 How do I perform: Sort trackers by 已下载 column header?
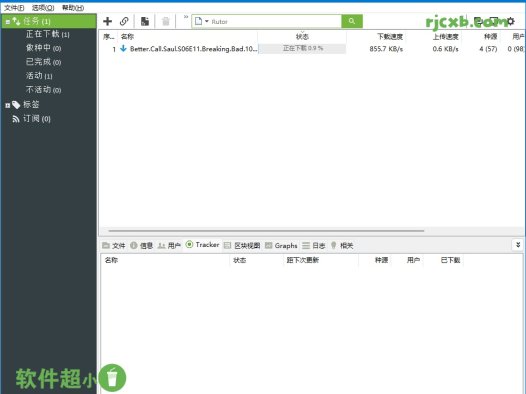(x=450, y=260)
